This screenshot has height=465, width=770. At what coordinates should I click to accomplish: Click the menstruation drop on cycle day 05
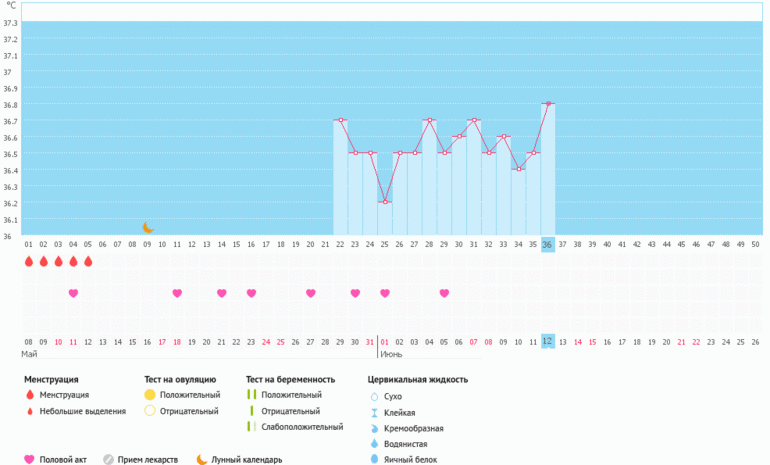click(88, 262)
